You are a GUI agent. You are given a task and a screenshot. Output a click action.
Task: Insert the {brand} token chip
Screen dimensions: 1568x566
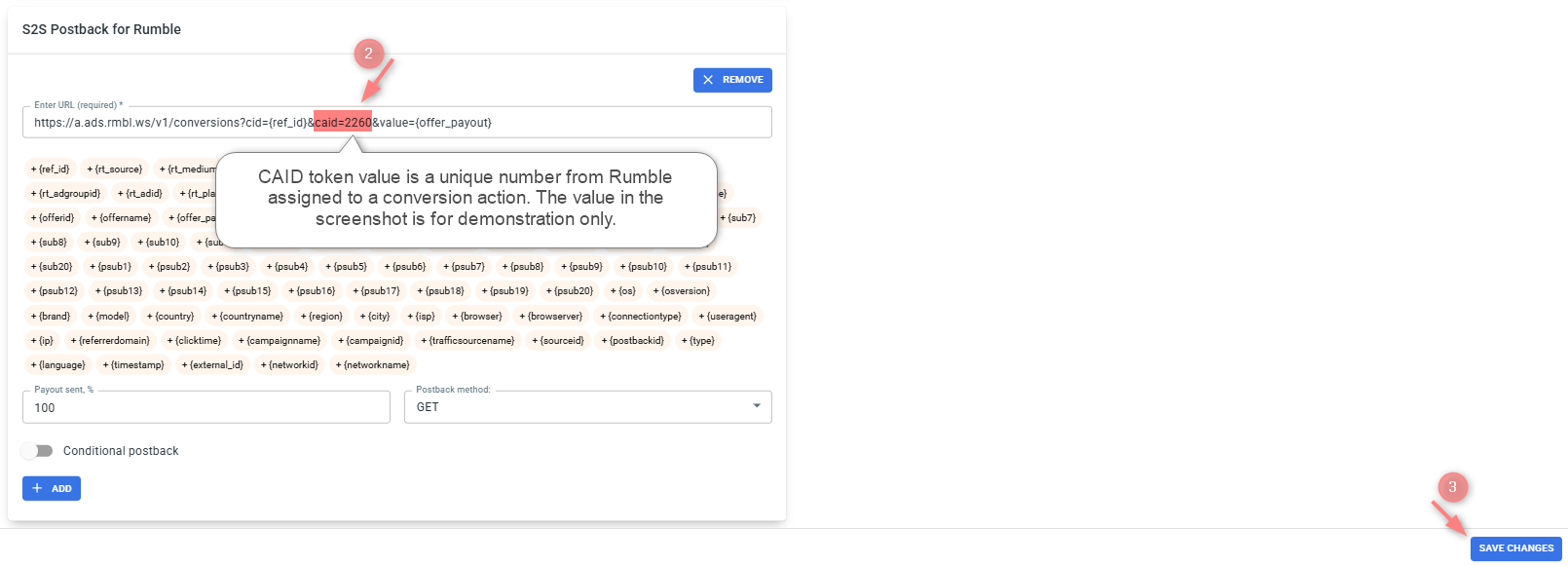click(x=51, y=317)
